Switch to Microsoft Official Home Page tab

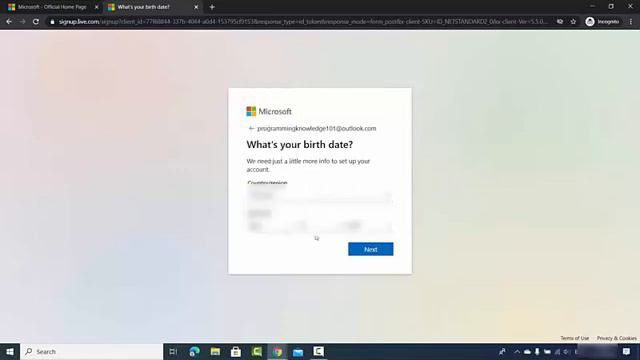point(52,7)
